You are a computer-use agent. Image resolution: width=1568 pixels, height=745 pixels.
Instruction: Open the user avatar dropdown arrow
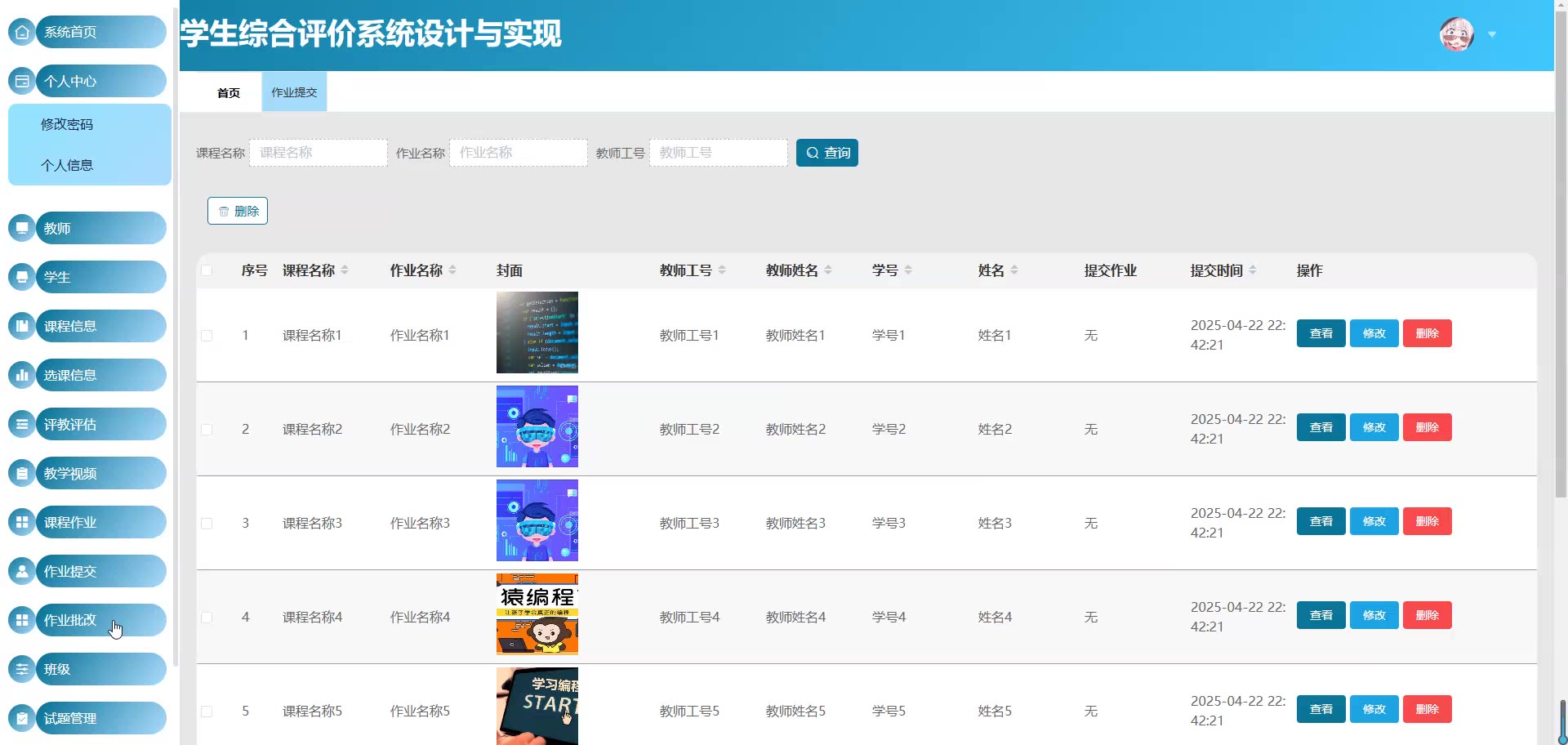tap(1492, 34)
